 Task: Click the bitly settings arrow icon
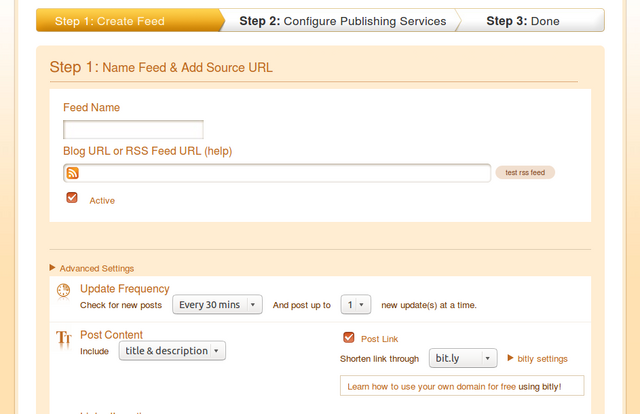pyautogui.click(x=510, y=358)
